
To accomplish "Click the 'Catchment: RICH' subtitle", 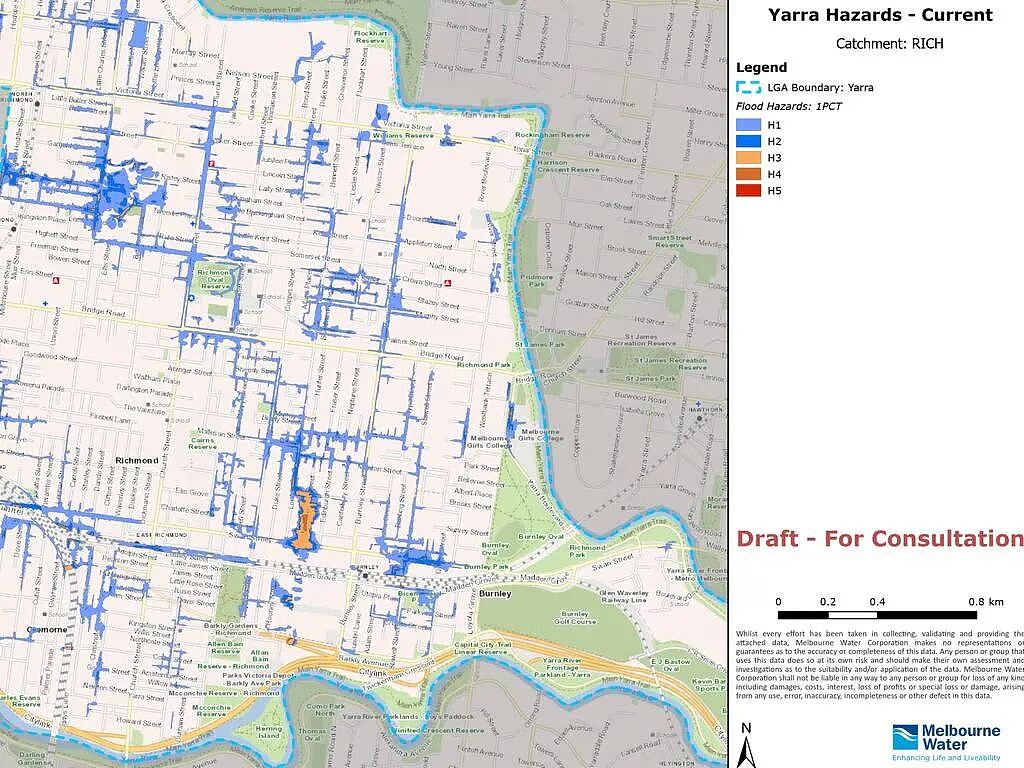I will pyautogui.click(x=889, y=44).
